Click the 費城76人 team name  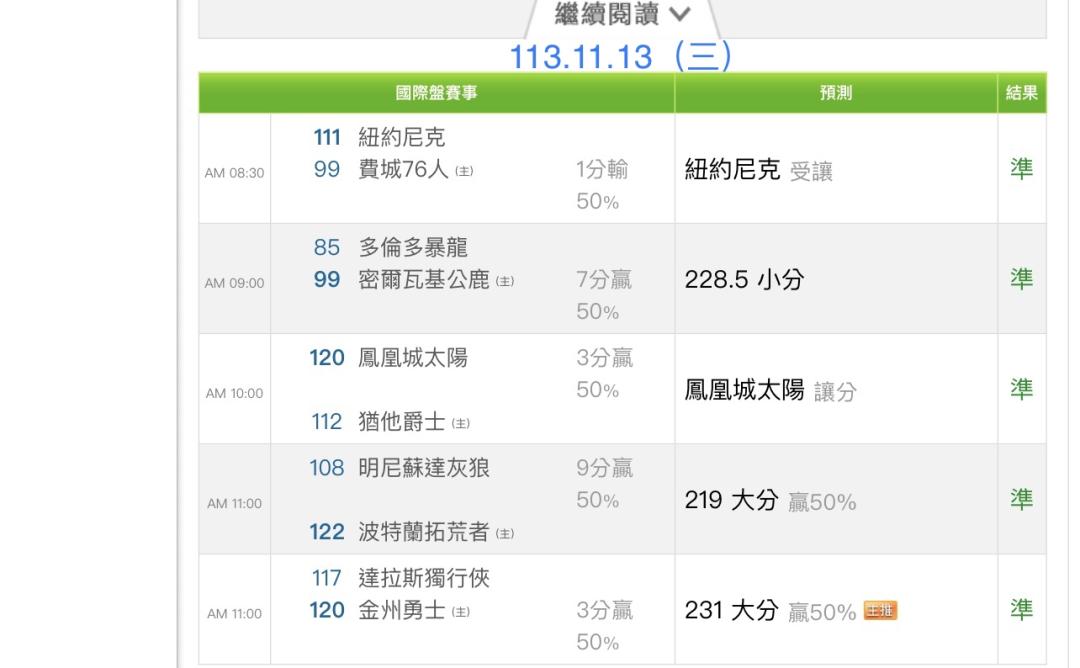click(403, 169)
